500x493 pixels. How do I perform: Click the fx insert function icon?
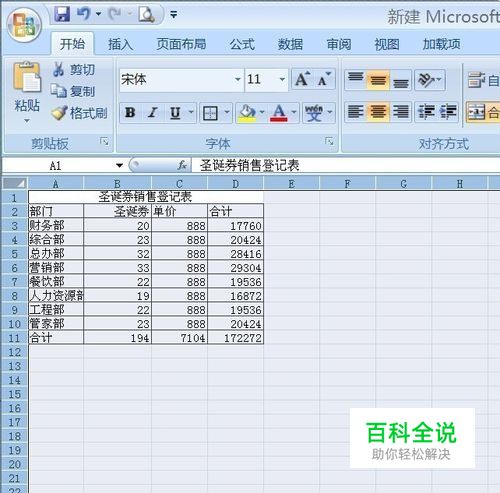pos(182,165)
